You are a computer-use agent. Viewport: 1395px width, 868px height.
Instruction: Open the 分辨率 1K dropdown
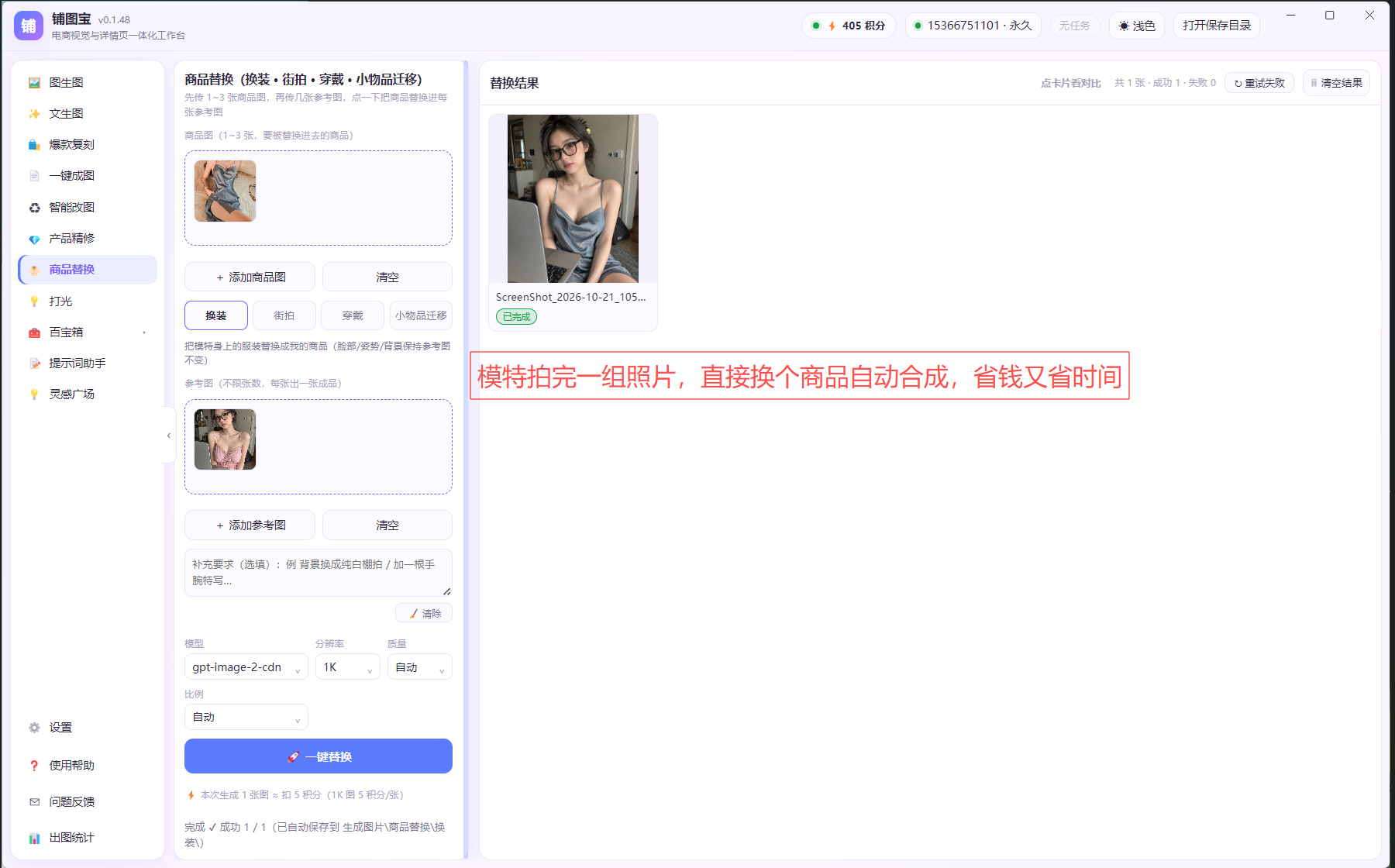[348, 667]
